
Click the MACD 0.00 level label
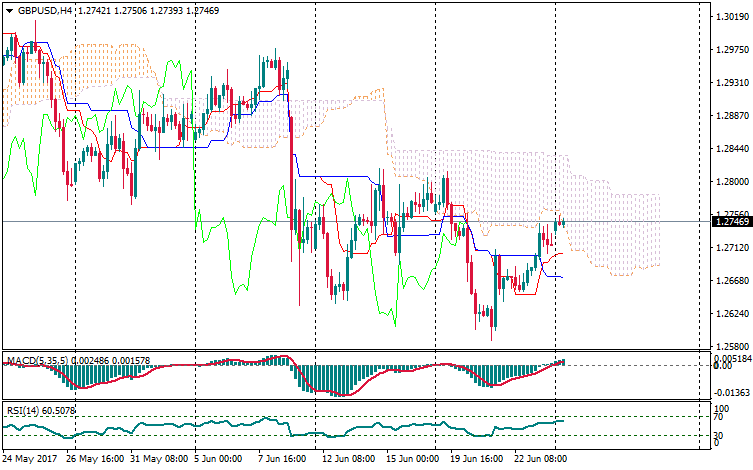723,365
